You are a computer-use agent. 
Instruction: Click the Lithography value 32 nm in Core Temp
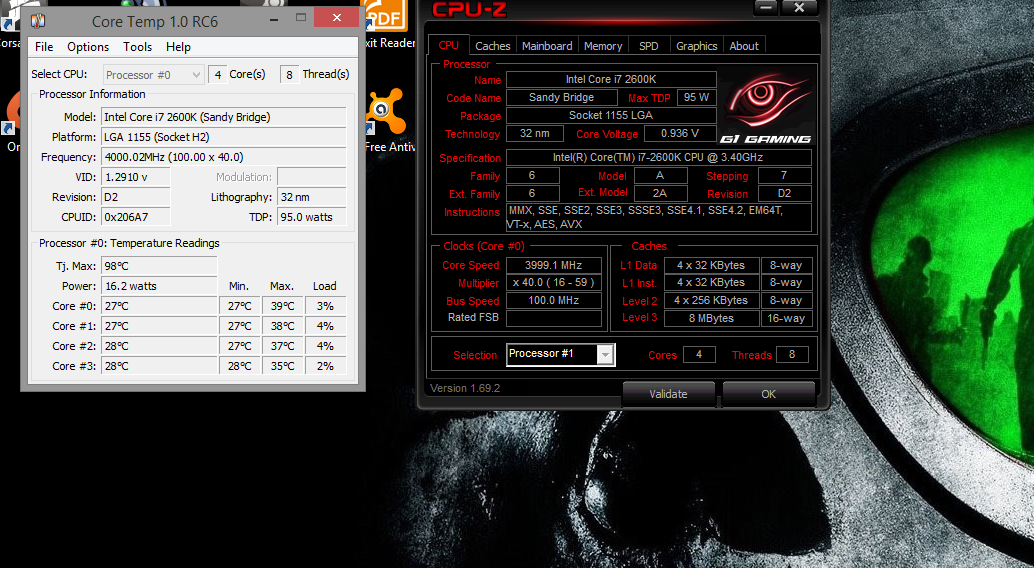(x=312, y=197)
